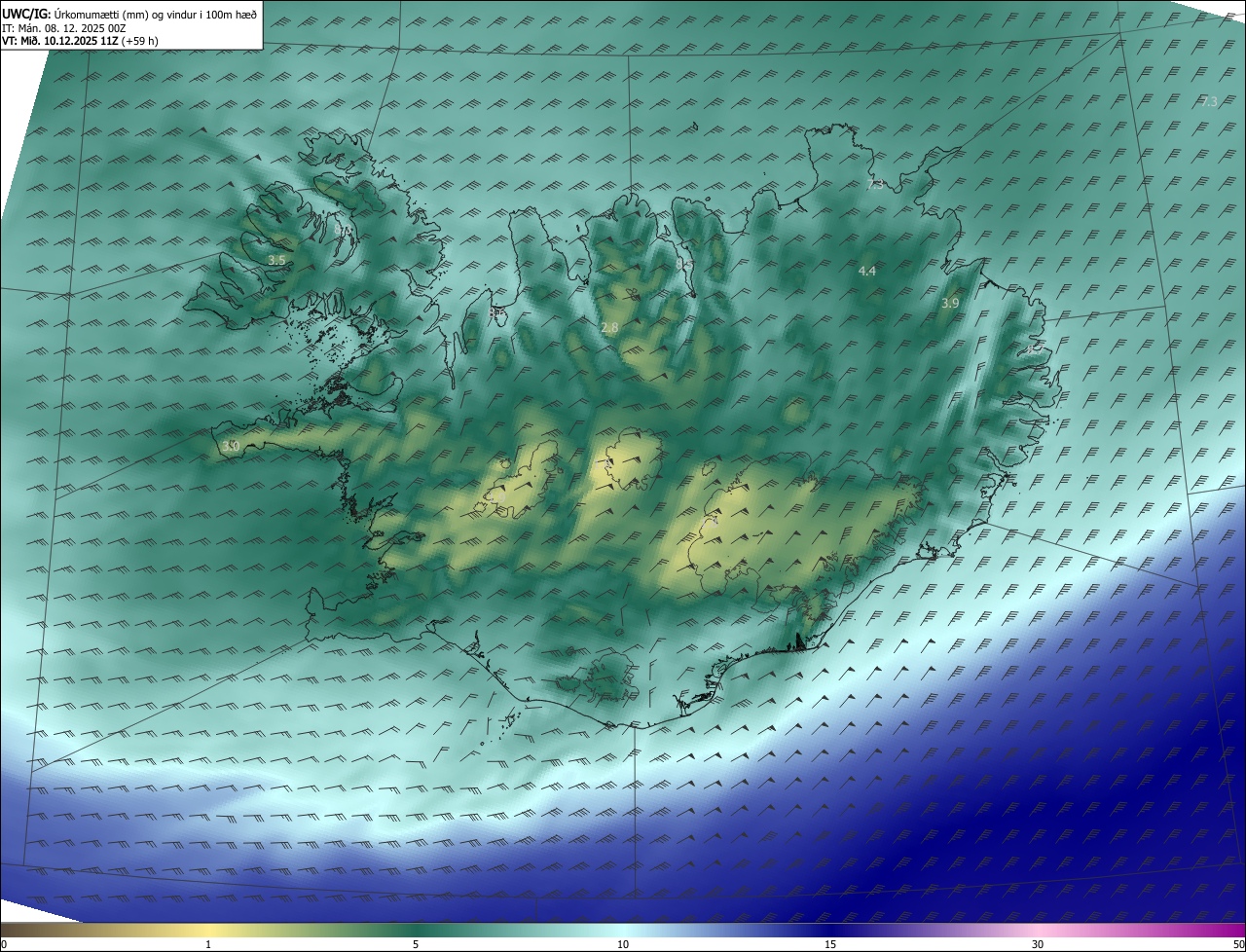Image resolution: width=1246 pixels, height=952 pixels.
Task: Click the pale yellow segment of the color bar
Action: coord(208,930)
